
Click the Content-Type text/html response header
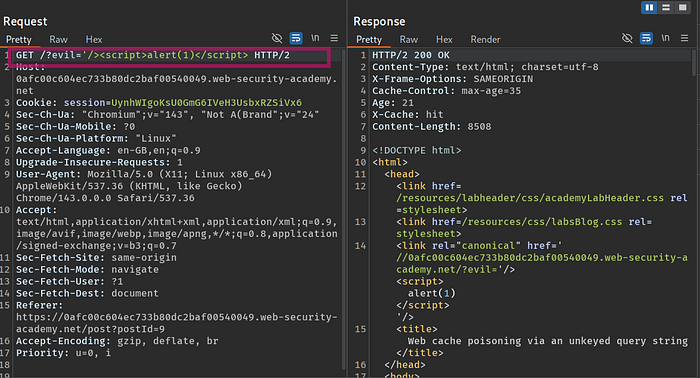485,67
